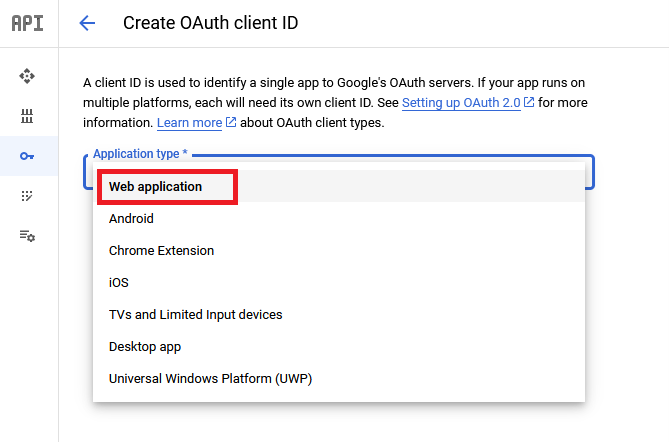Select iOS application type
669x443 pixels.
(x=339, y=283)
